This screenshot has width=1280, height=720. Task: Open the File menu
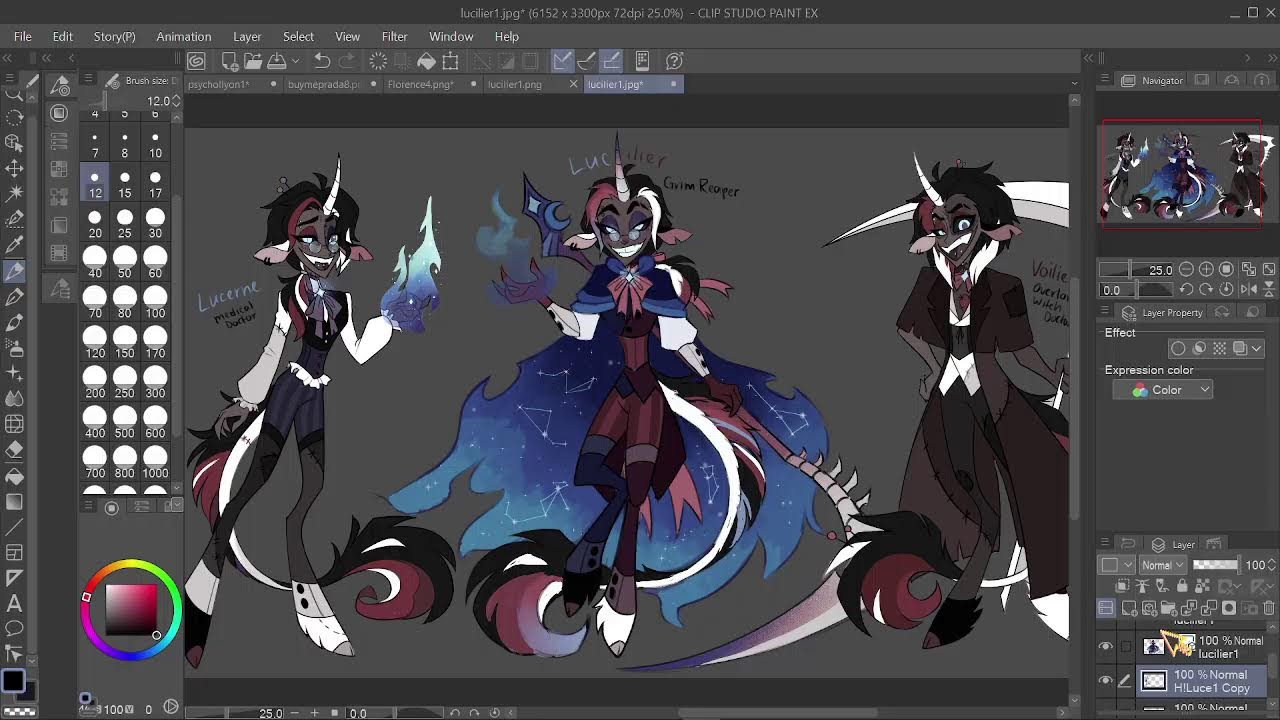click(x=23, y=36)
